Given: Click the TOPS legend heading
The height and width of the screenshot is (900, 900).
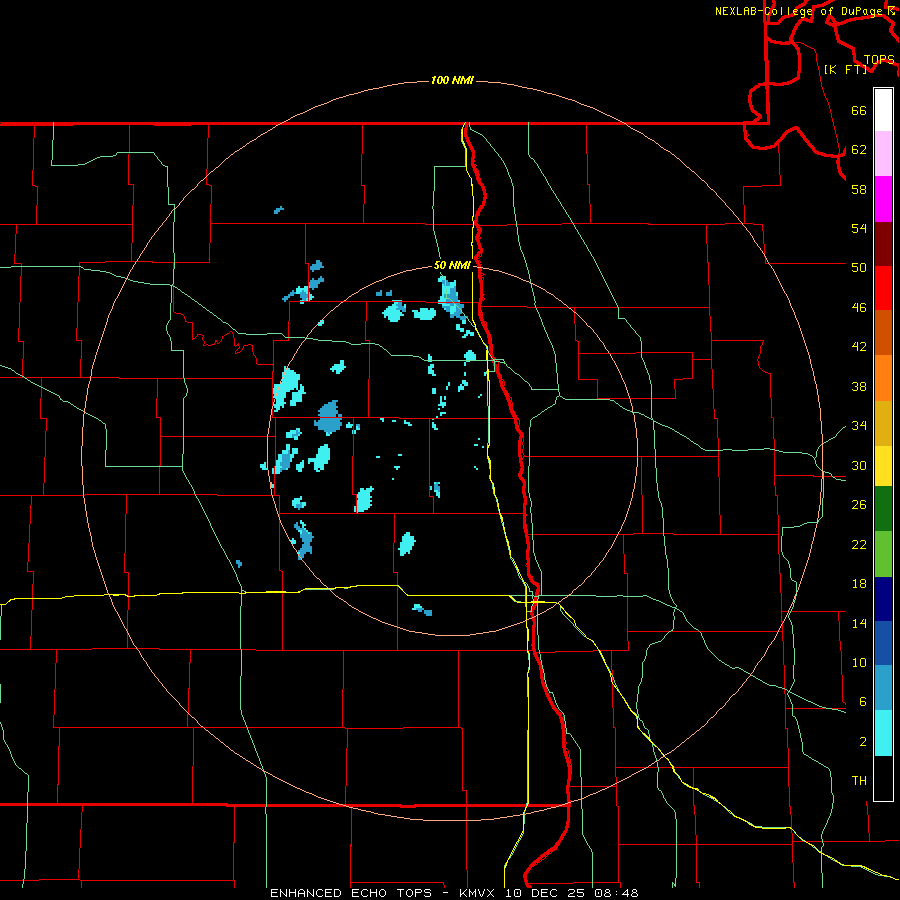Looking at the screenshot, I should coord(879,60).
